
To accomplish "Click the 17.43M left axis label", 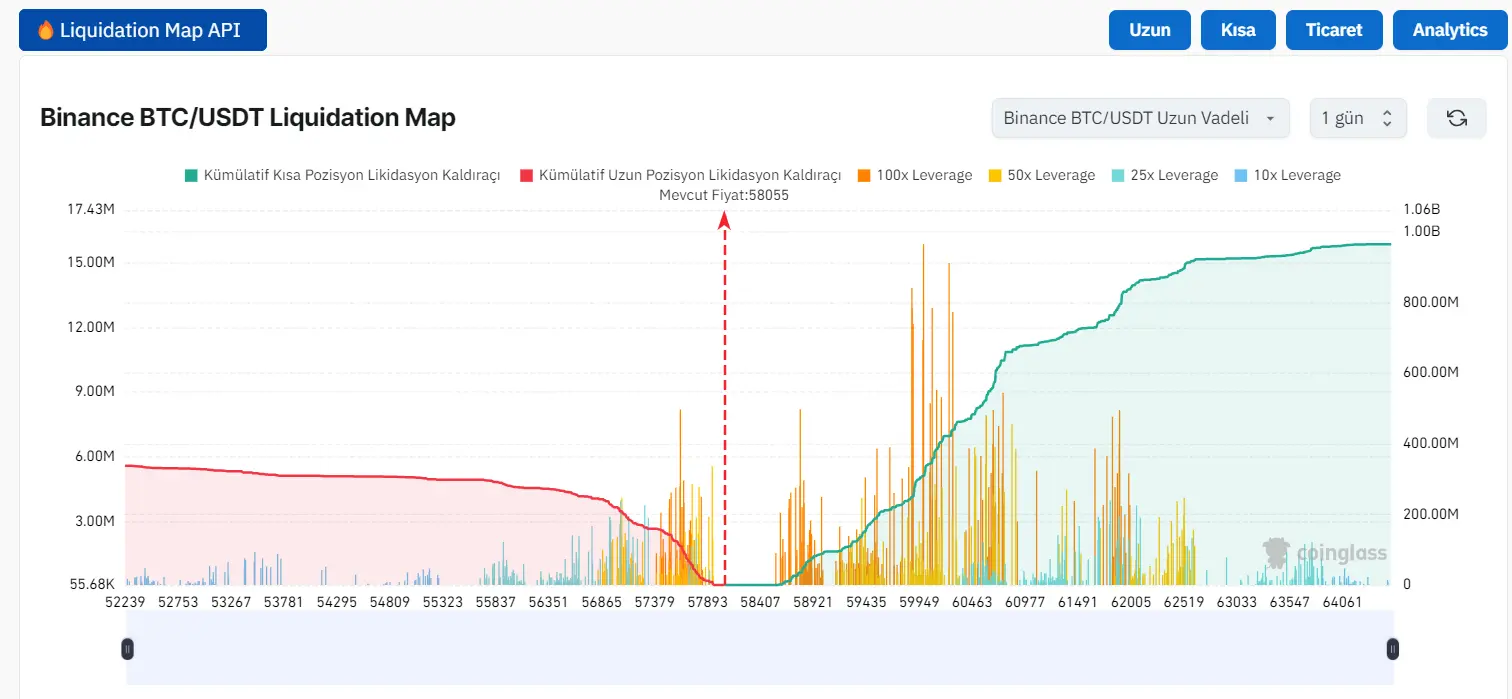I will 91,209.
